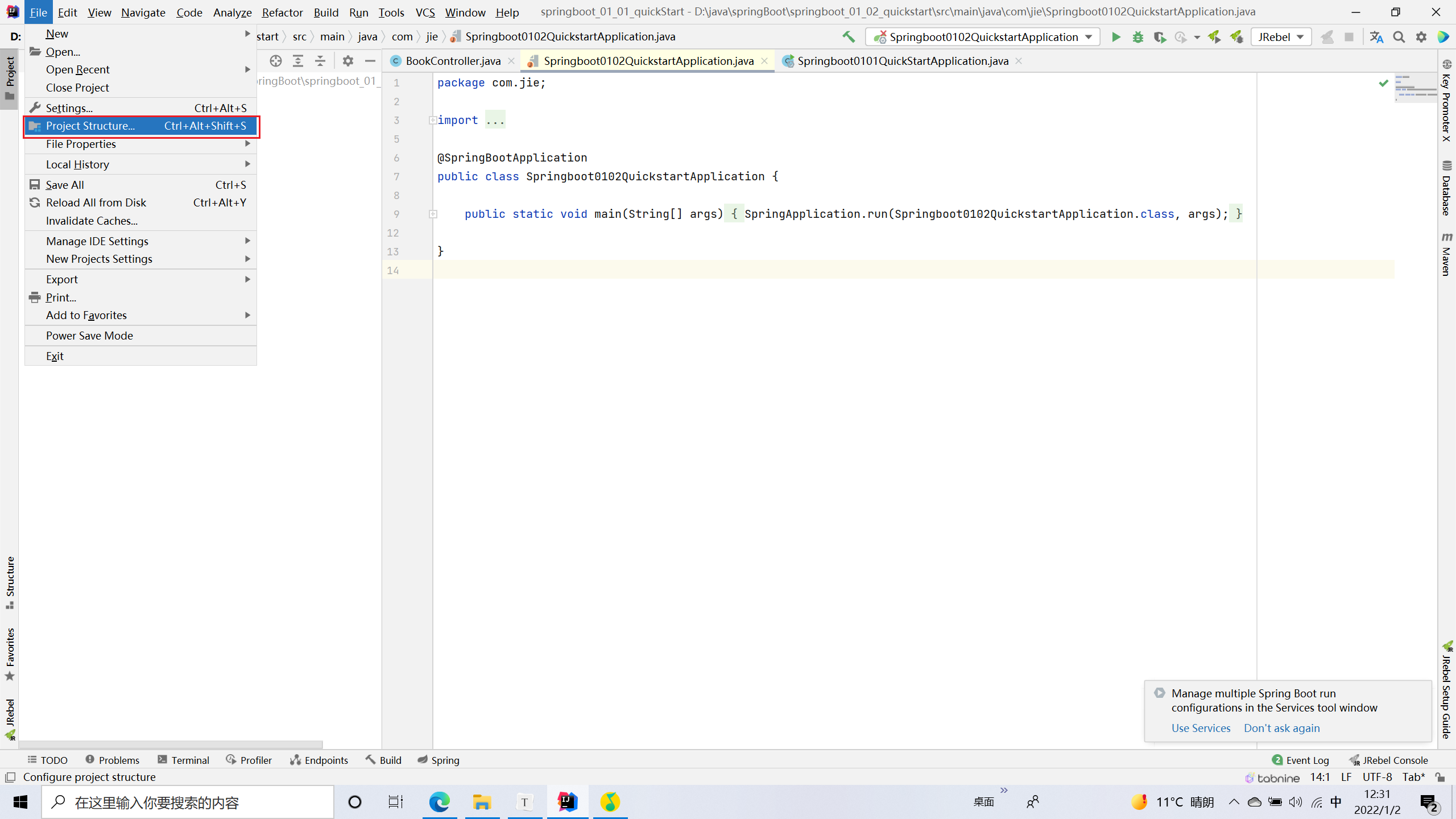The width and height of the screenshot is (1456, 819).
Task: Click Expand All icon in Project panel
Action: 298,61
